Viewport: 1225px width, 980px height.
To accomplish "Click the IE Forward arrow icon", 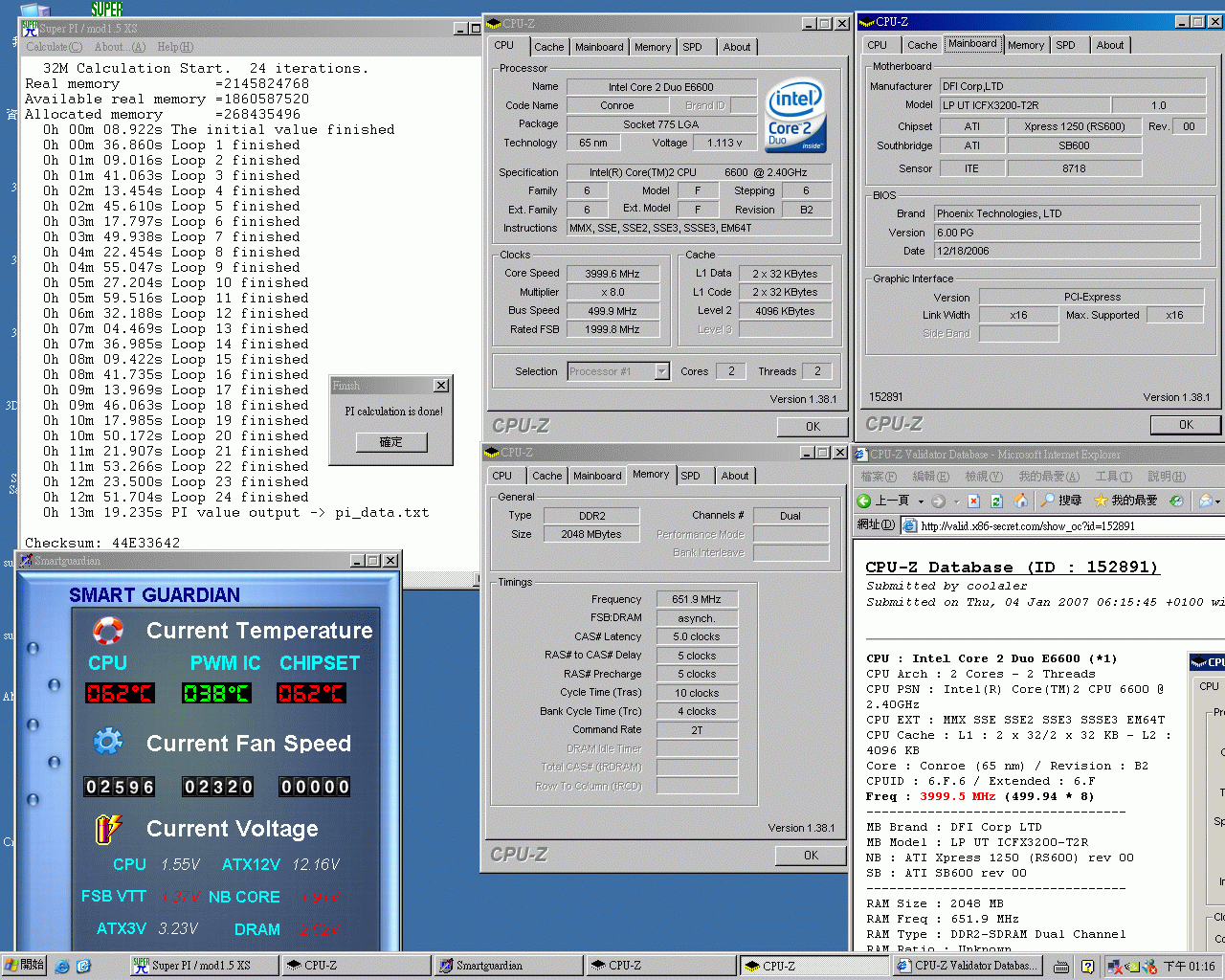I will pyautogui.click(x=938, y=501).
